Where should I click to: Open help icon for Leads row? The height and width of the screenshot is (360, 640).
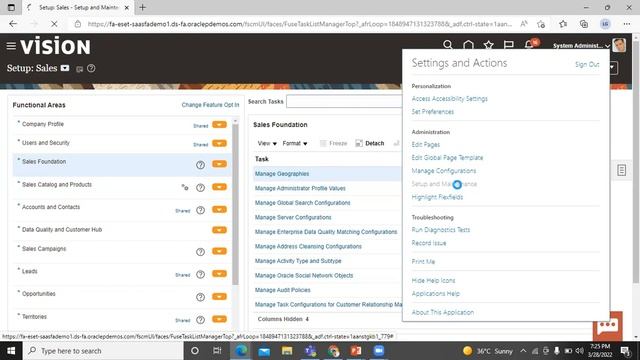click(x=200, y=274)
